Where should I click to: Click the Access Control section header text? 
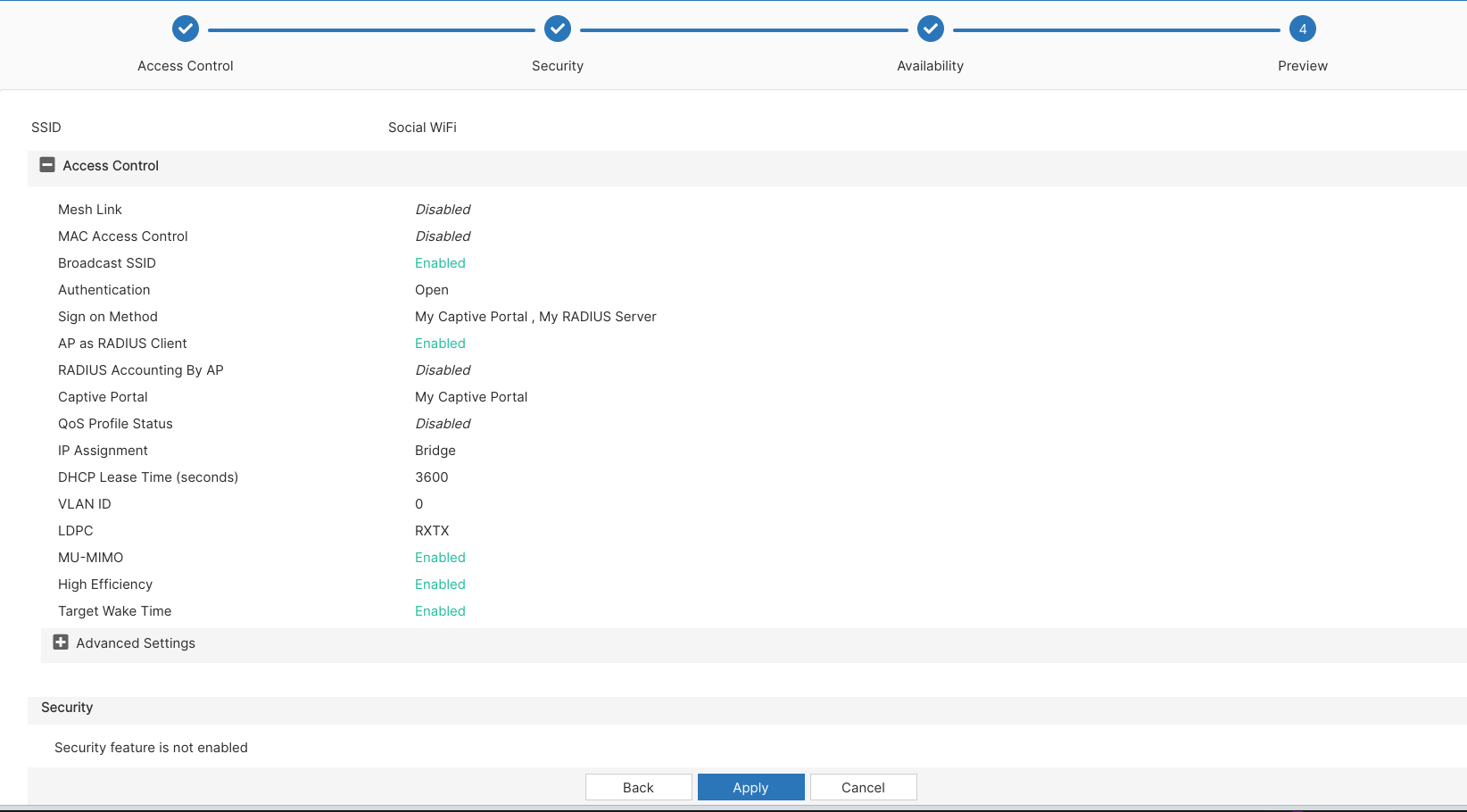pyautogui.click(x=111, y=166)
